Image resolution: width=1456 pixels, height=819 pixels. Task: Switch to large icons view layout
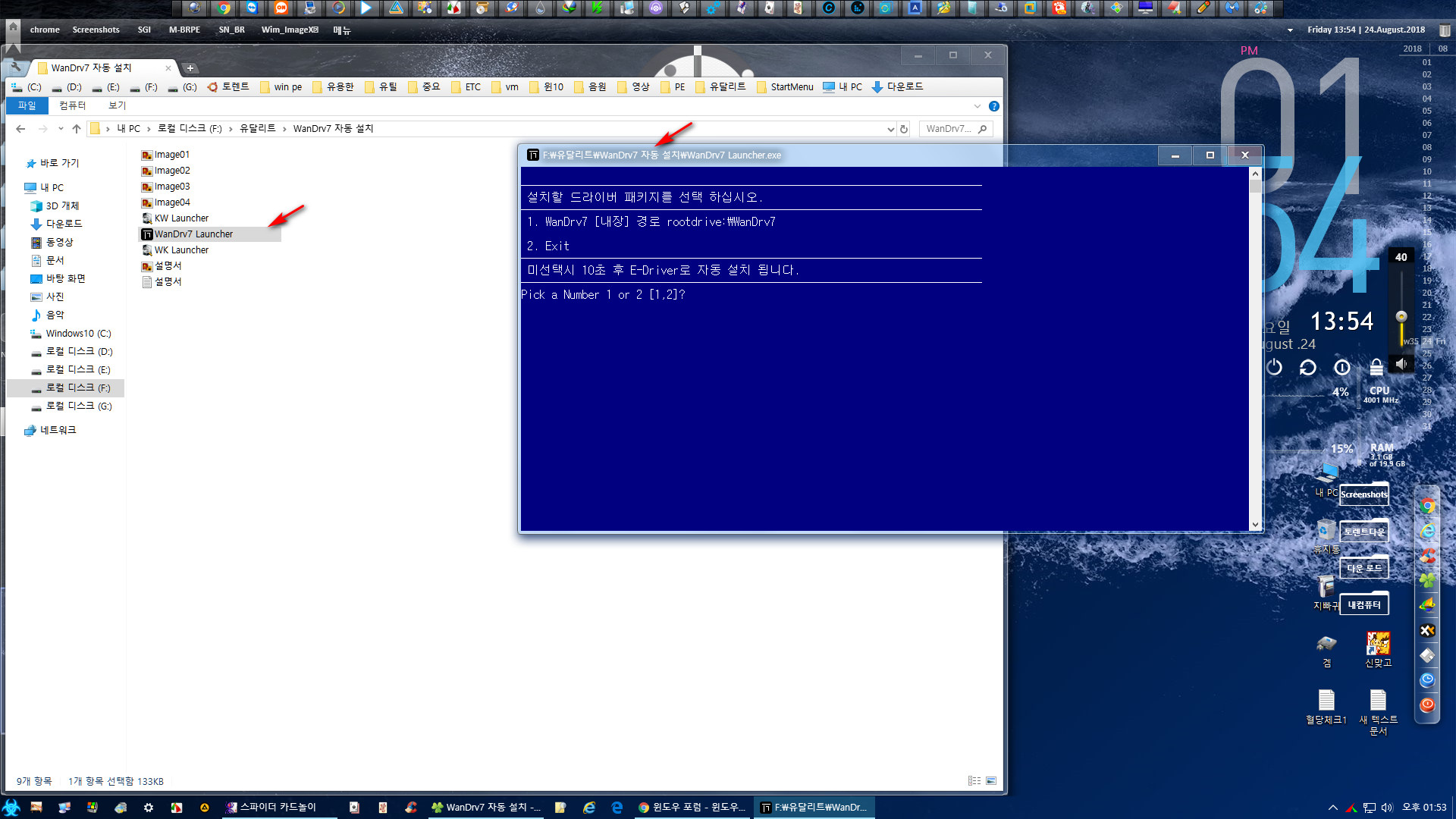(991, 781)
